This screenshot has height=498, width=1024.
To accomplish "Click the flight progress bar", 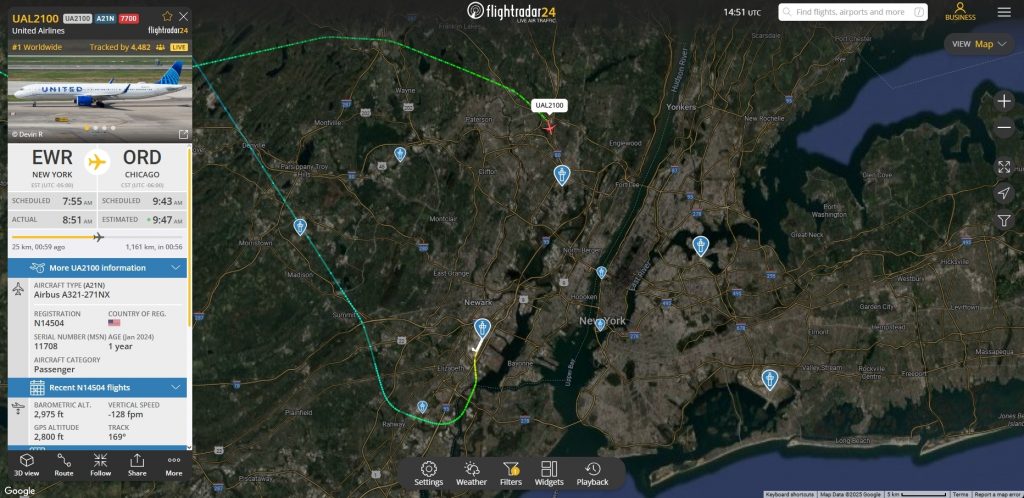I will (97, 237).
